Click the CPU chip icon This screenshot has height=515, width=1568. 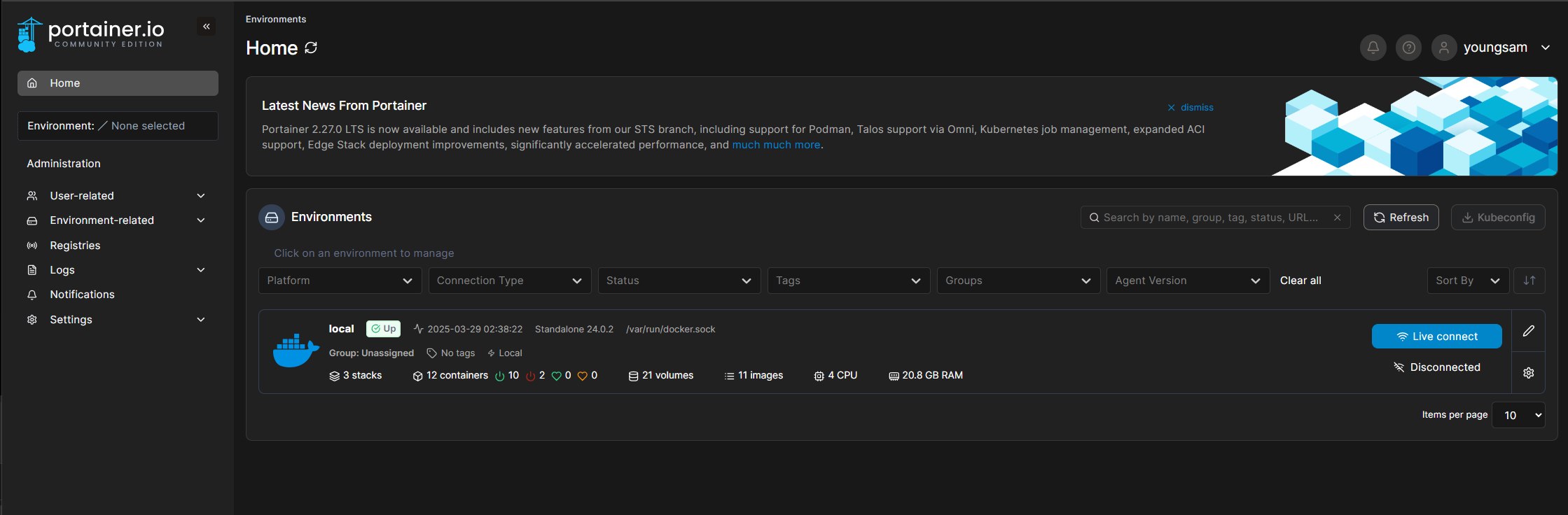tap(819, 376)
